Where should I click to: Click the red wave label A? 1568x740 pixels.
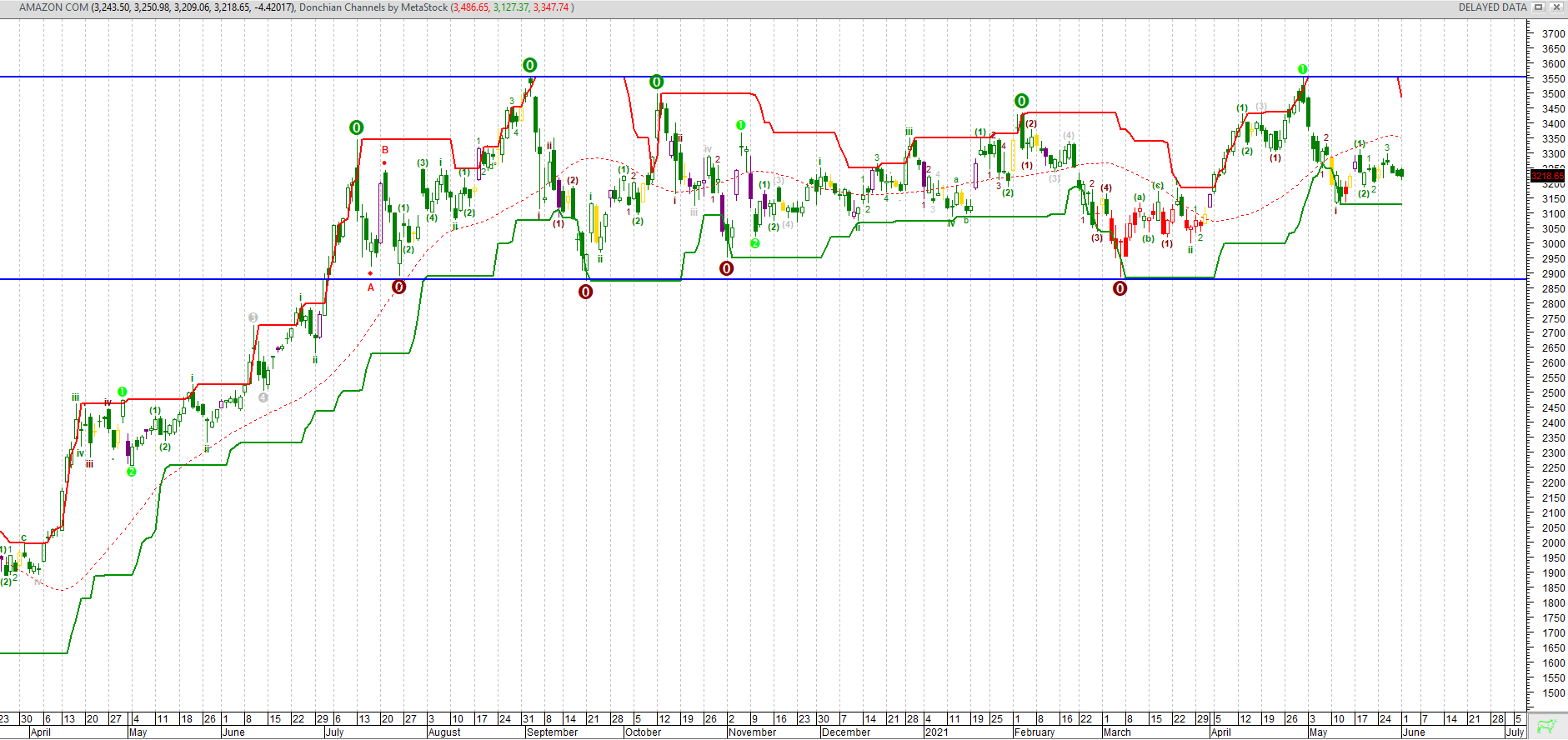click(371, 287)
